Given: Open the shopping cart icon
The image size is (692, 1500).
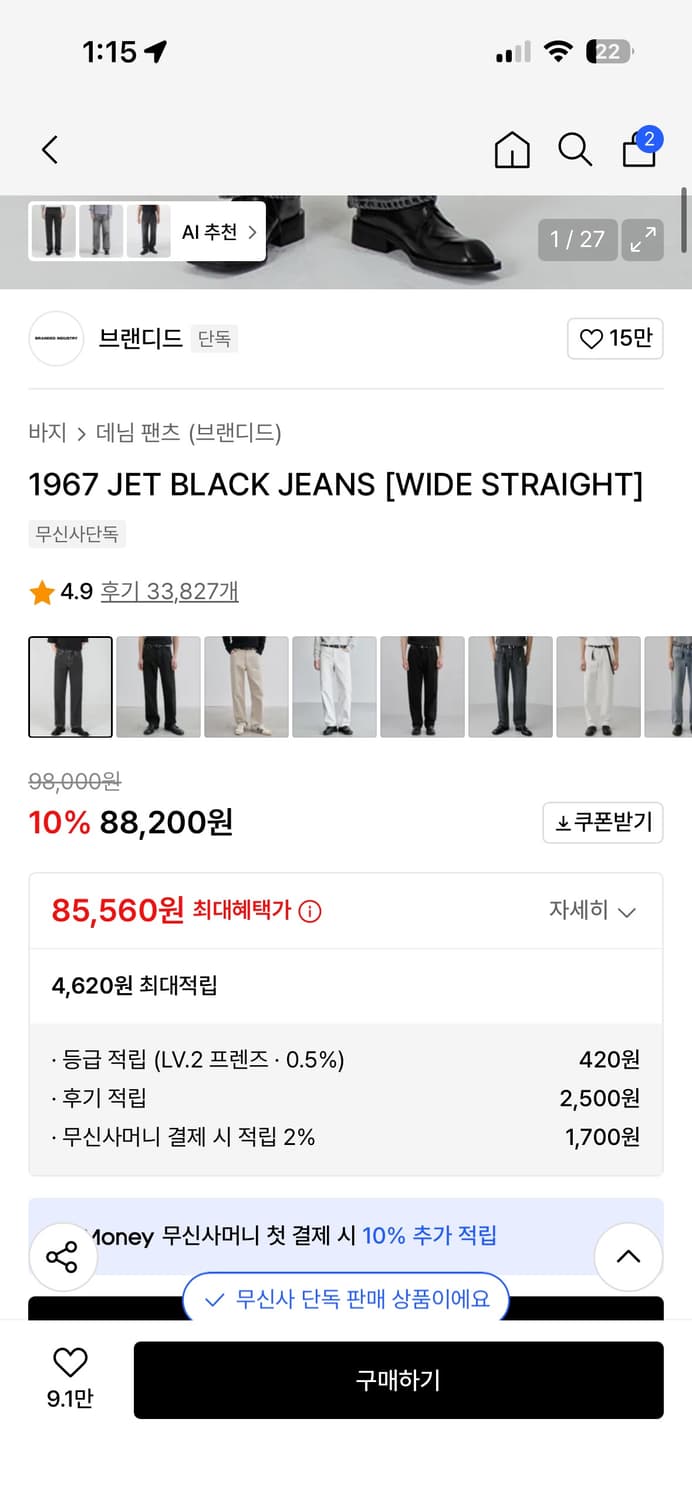Looking at the screenshot, I should click(638, 151).
